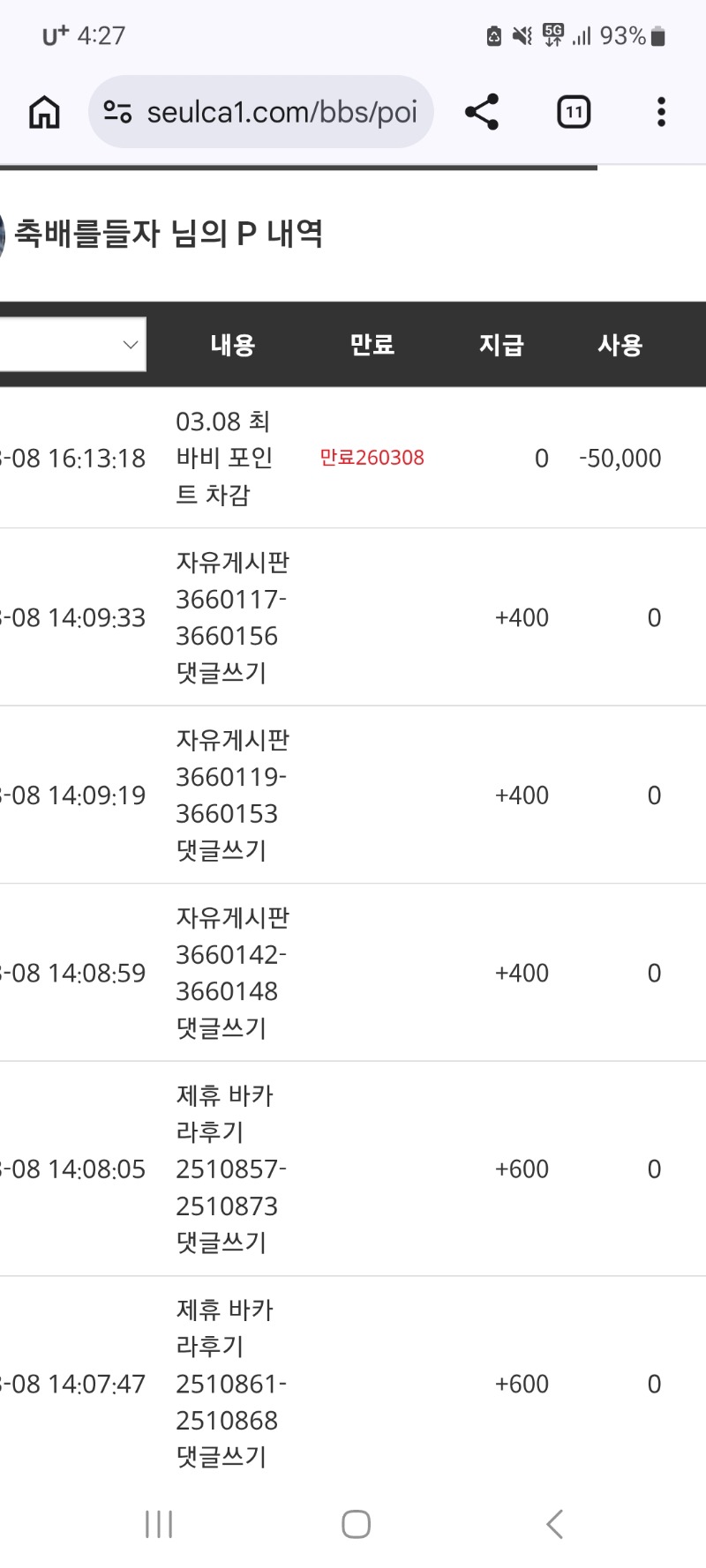706x1568 pixels.
Task: Tap the 사용 column header
Action: point(620,345)
